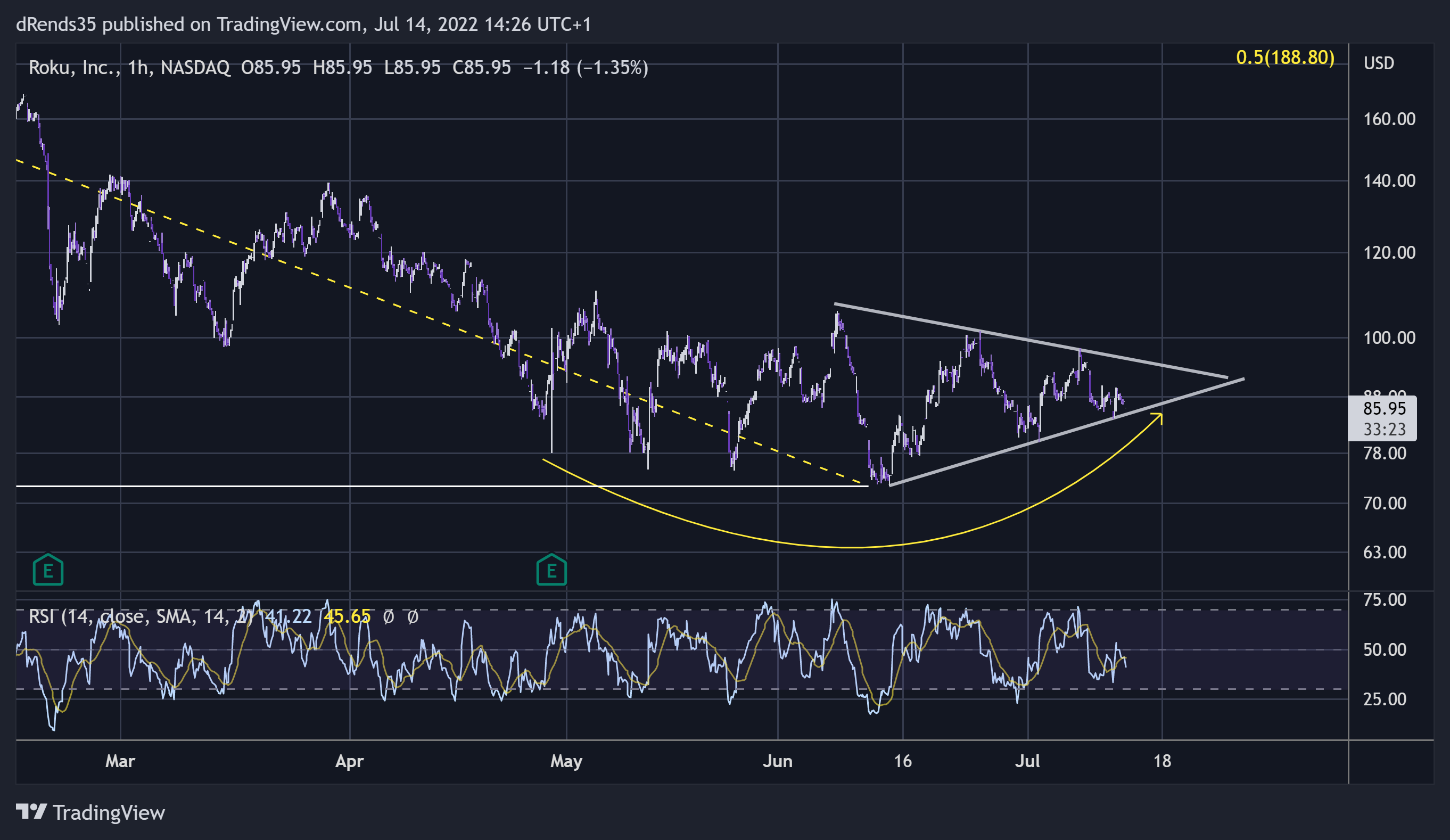Click the 70.00 price axis label
Viewport: 1450px width, 840px height.
[1385, 504]
